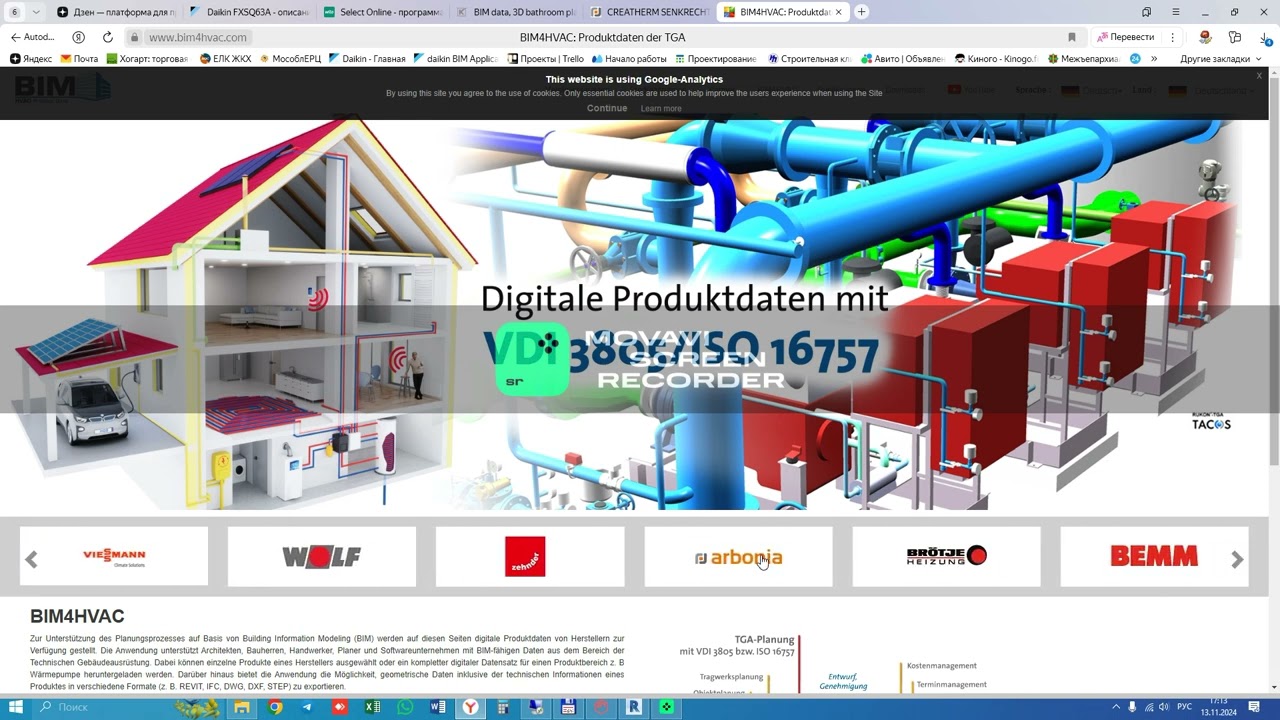Click the BIM4HVAC page heading
This screenshot has height=720, width=1280.
coord(77,616)
